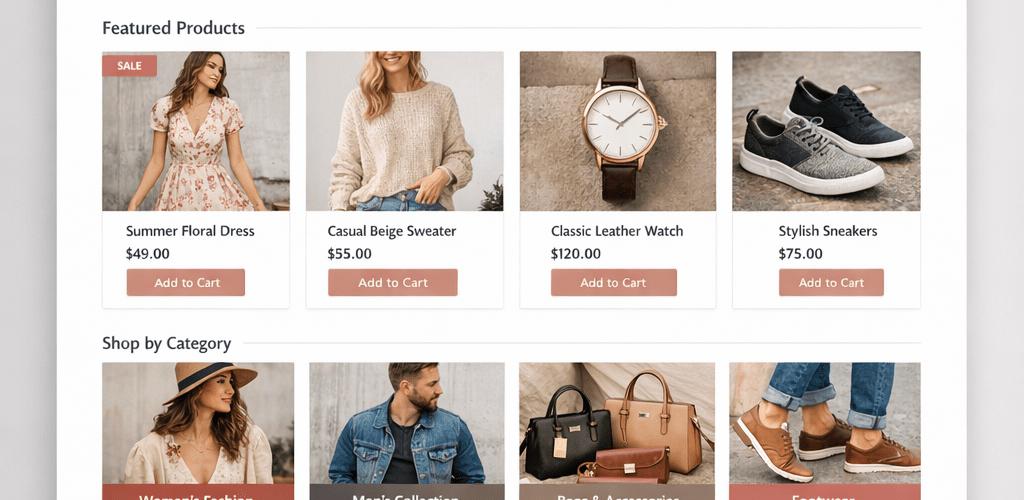Viewport: 1024px width, 500px height.
Task: Add Stylish Sneakers to cart
Action: click(x=831, y=283)
